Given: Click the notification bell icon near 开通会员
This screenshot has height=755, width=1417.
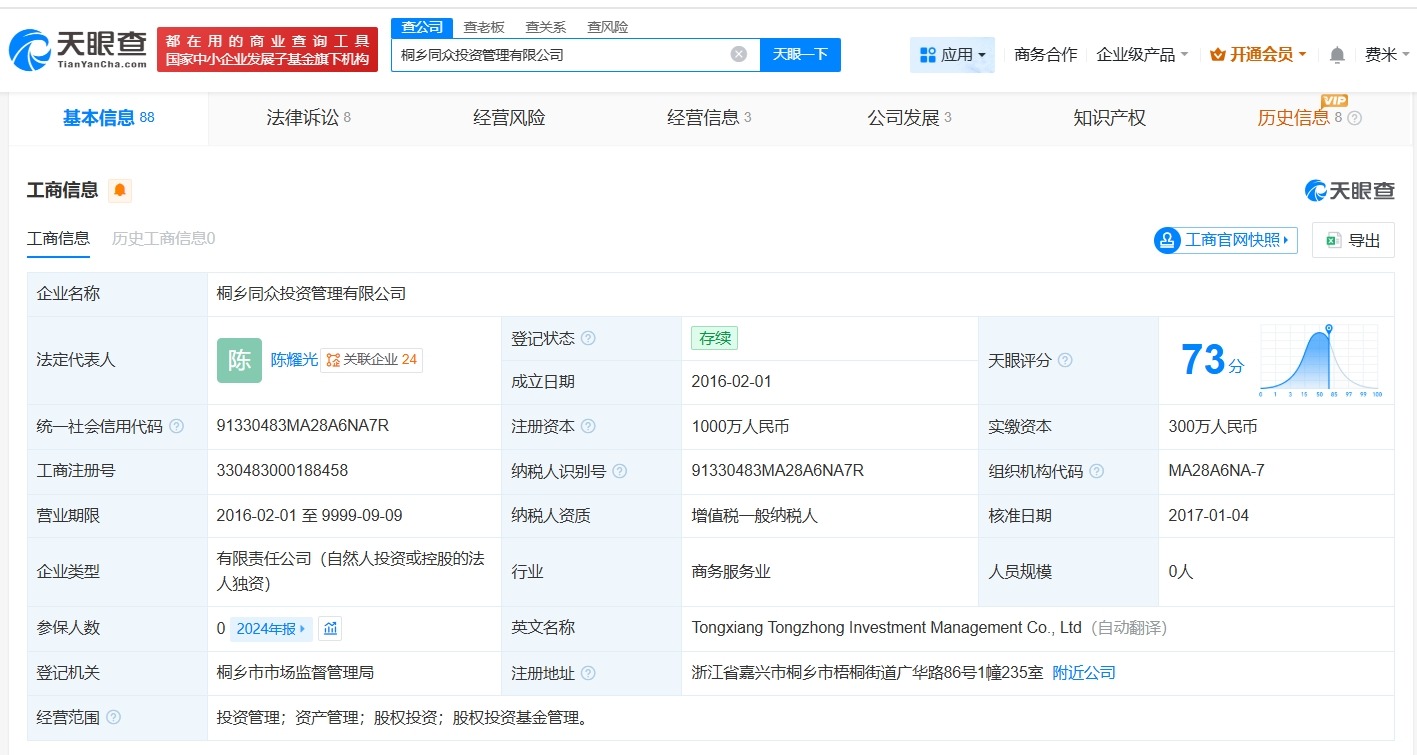Looking at the screenshot, I should [x=1335, y=55].
